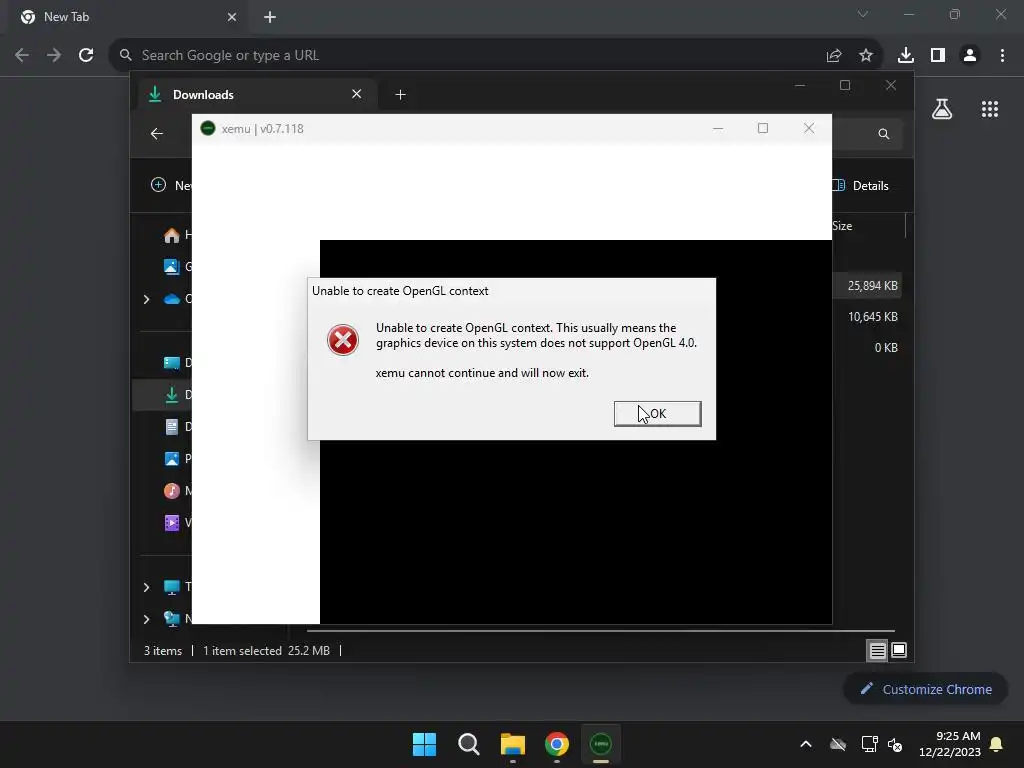Viewport: 1024px width, 768px height.
Task: Expand the This PC node in the sidebar
Action: tap(146, 587)
